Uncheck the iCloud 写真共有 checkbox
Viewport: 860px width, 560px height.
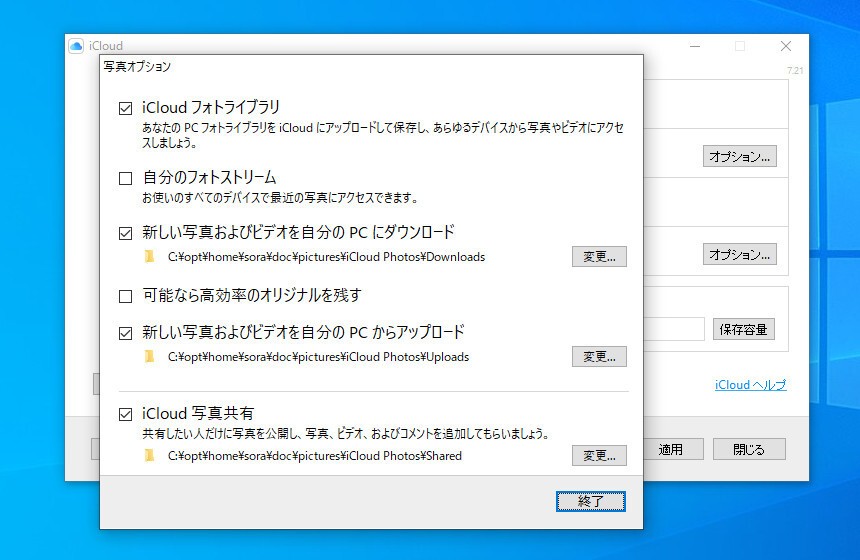coord(126,414)
